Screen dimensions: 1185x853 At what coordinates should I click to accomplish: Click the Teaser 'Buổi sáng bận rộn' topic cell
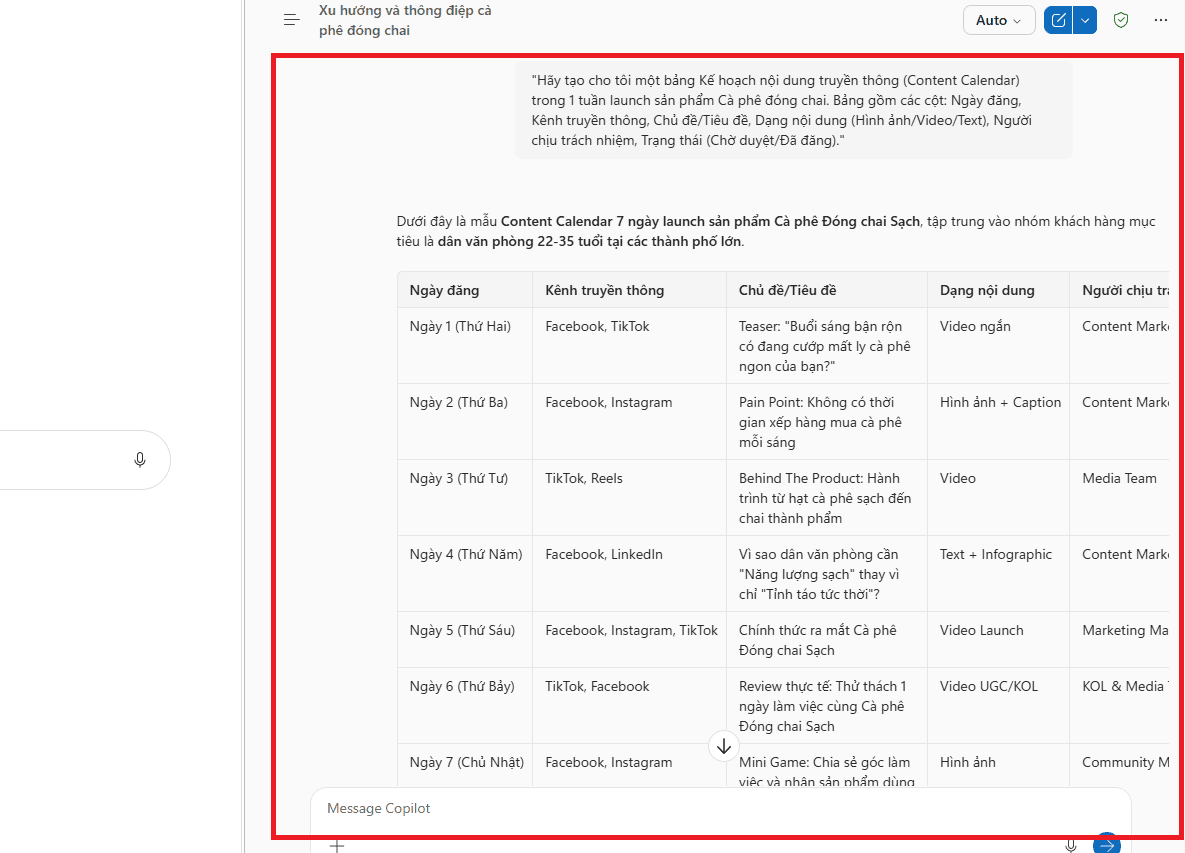coord(827,345)
